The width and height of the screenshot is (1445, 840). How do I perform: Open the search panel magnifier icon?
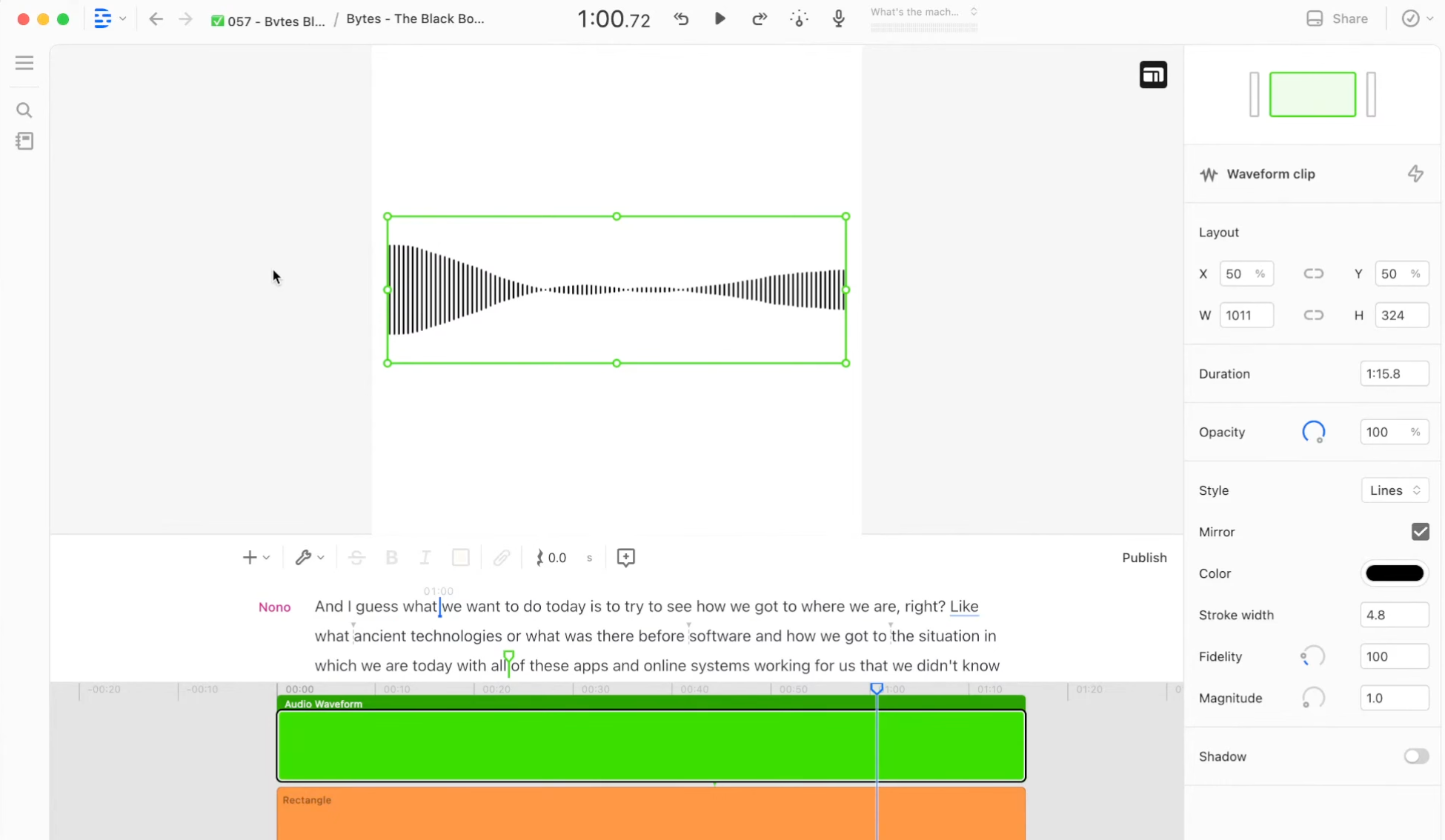pos(24,110)
